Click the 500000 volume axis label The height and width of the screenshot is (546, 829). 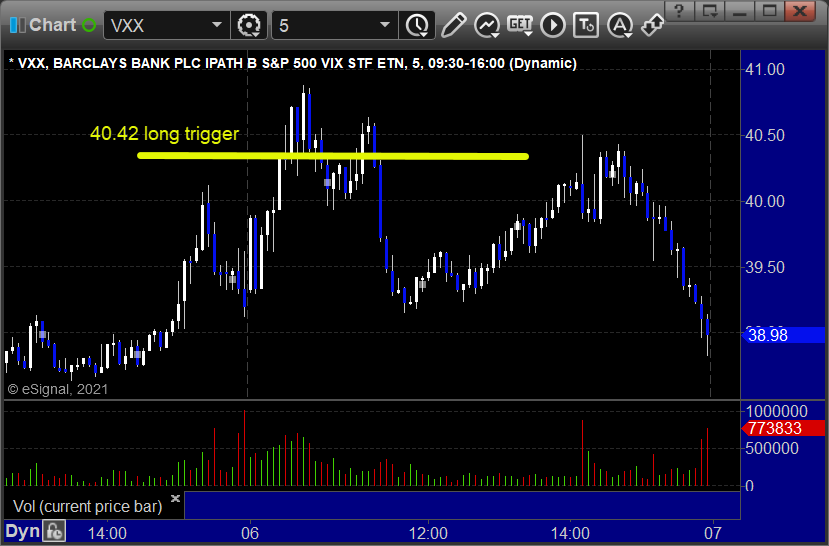click(771, 448)
